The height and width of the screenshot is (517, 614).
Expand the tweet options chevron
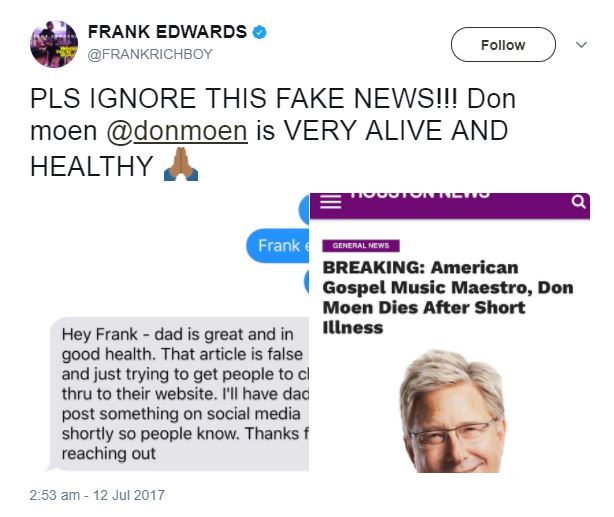(x=582, y=45)
